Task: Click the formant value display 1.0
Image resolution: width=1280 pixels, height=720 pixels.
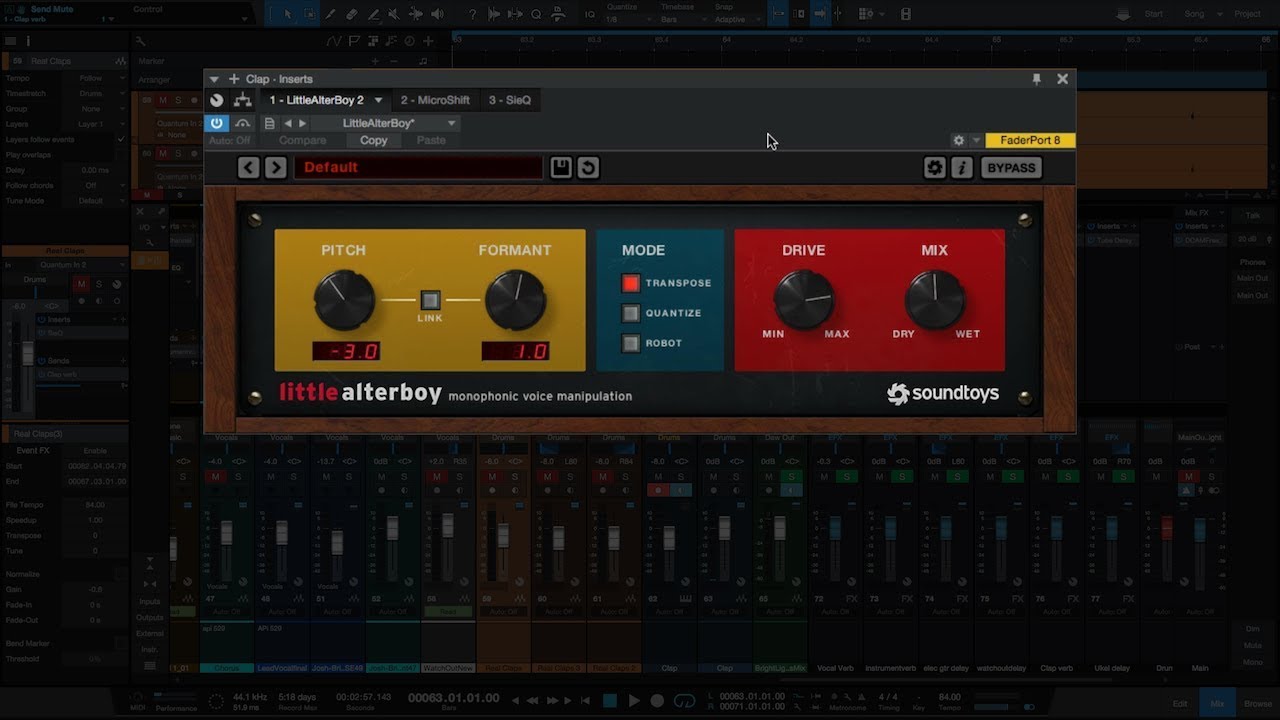Action: (515, 352)
